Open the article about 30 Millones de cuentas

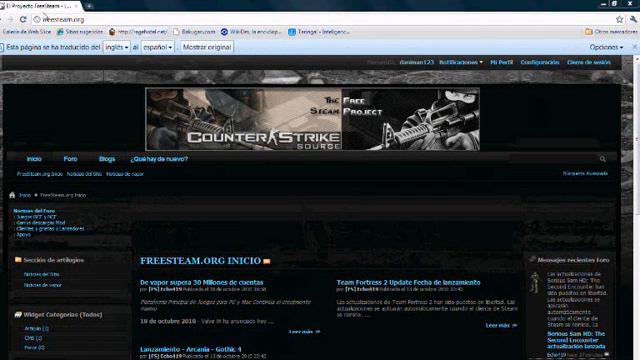point(202,282)
